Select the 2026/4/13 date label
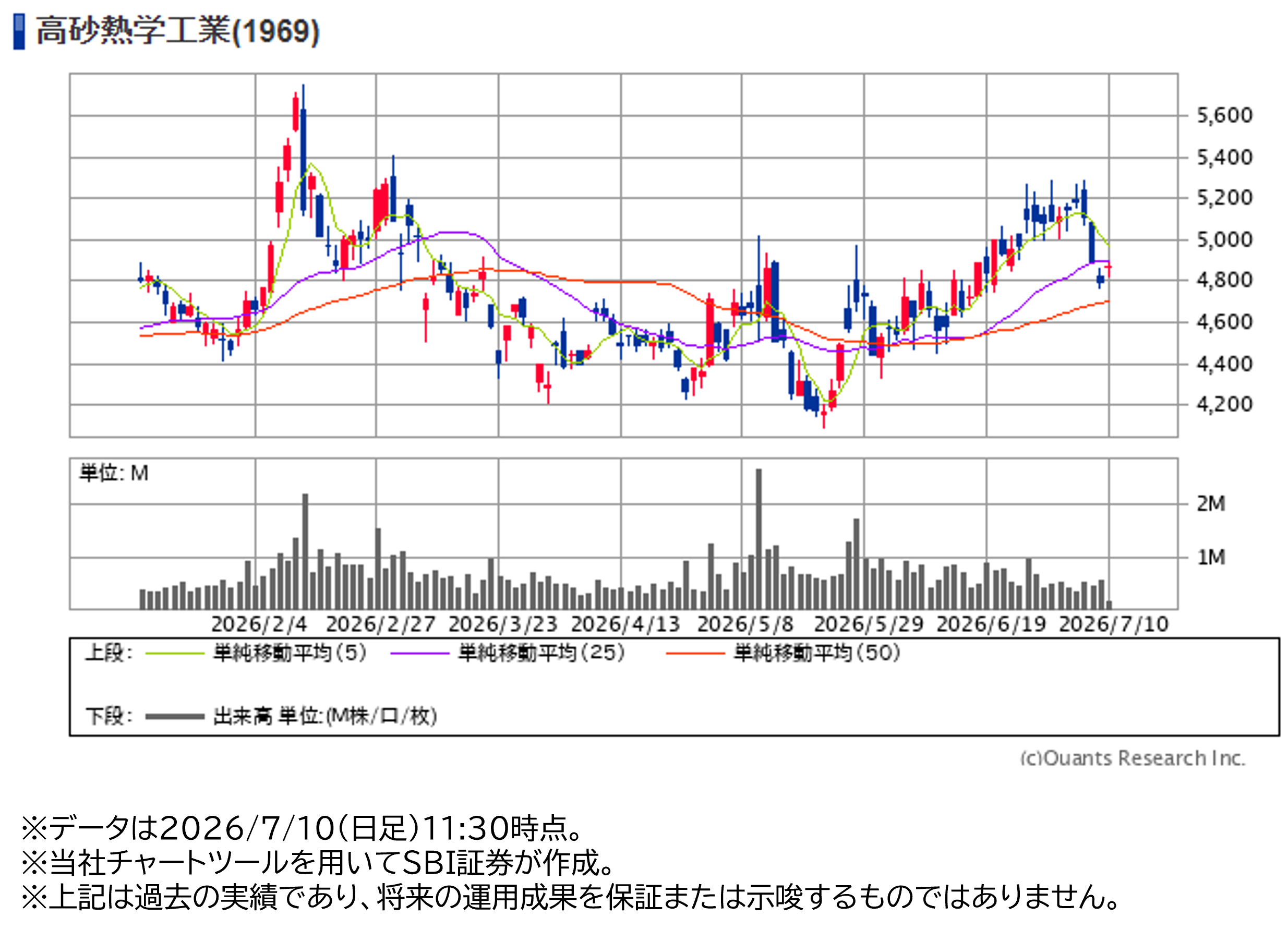 tap(626, 624)
